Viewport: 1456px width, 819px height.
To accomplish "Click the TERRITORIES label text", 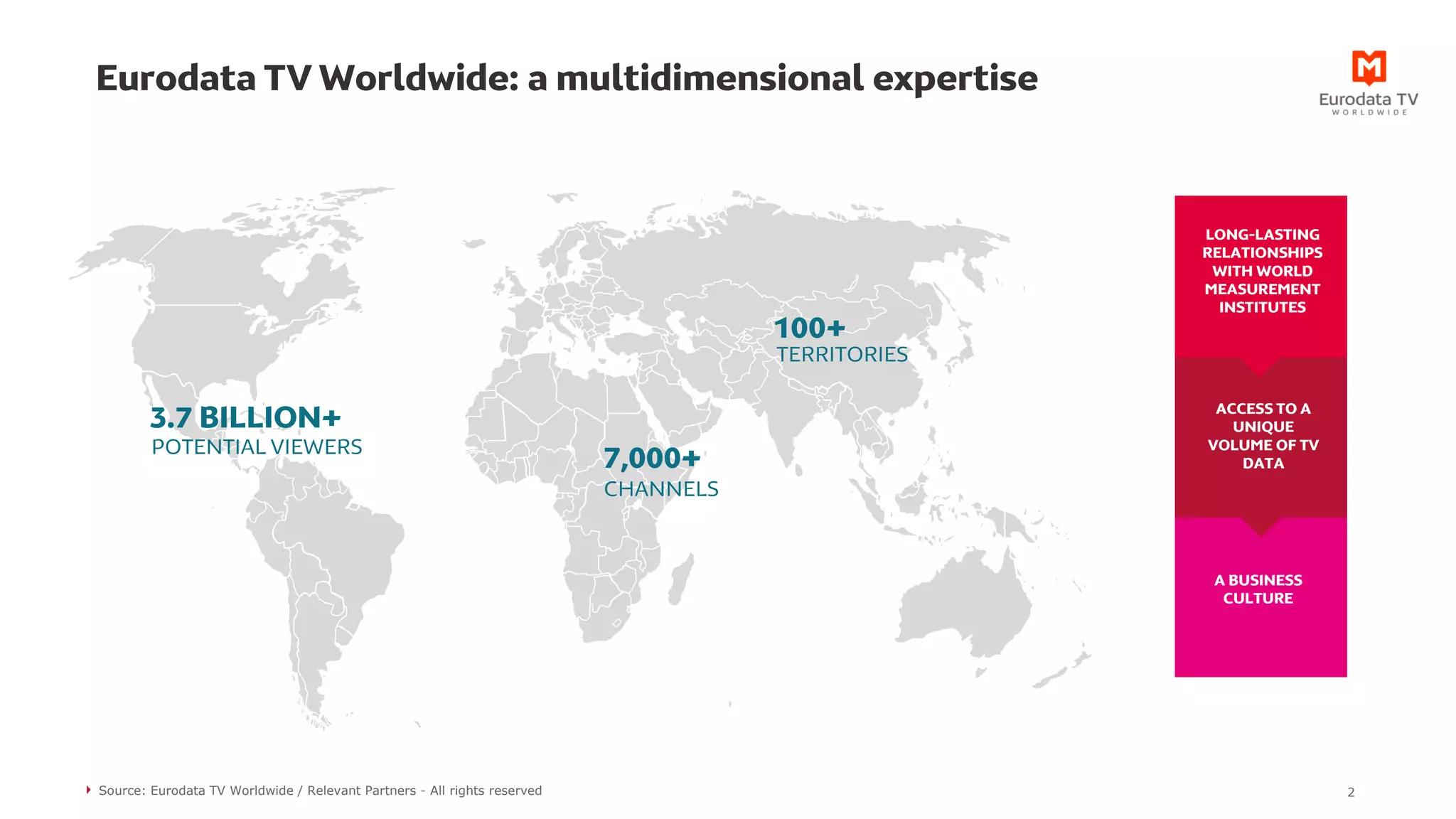I will click(842, 354).
